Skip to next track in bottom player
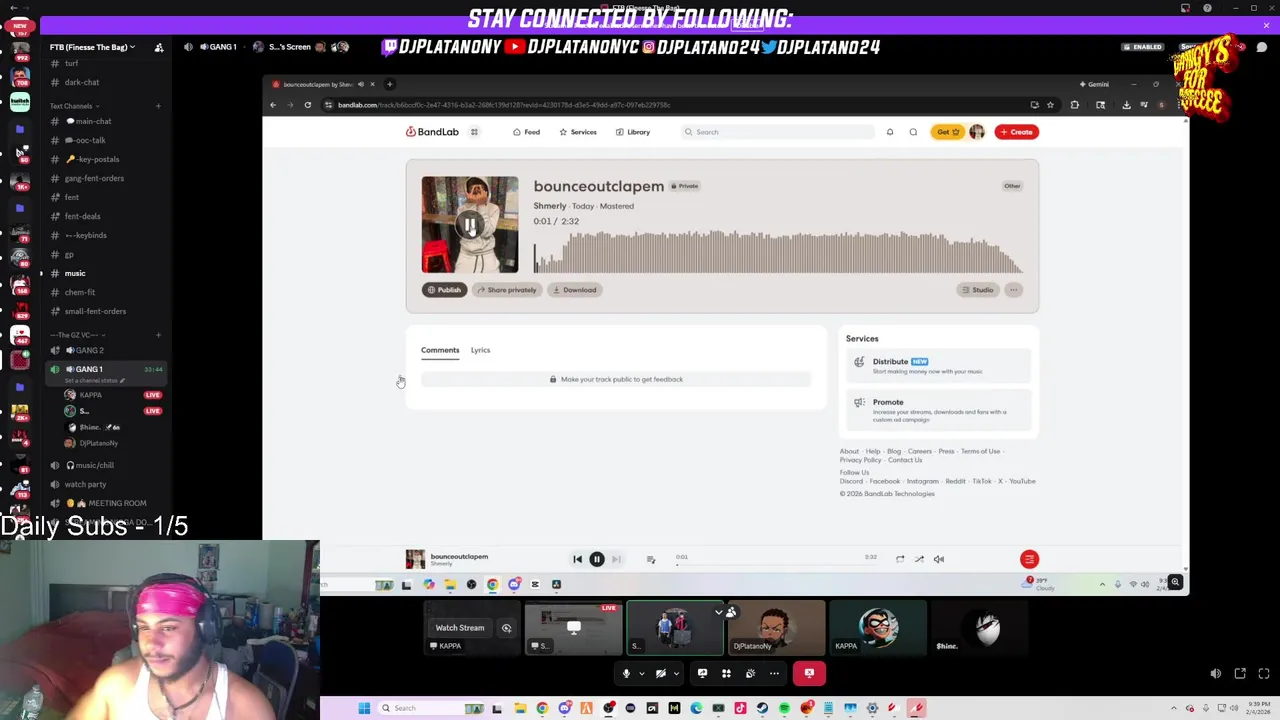The image size is (1280, 720). (616, 559)
